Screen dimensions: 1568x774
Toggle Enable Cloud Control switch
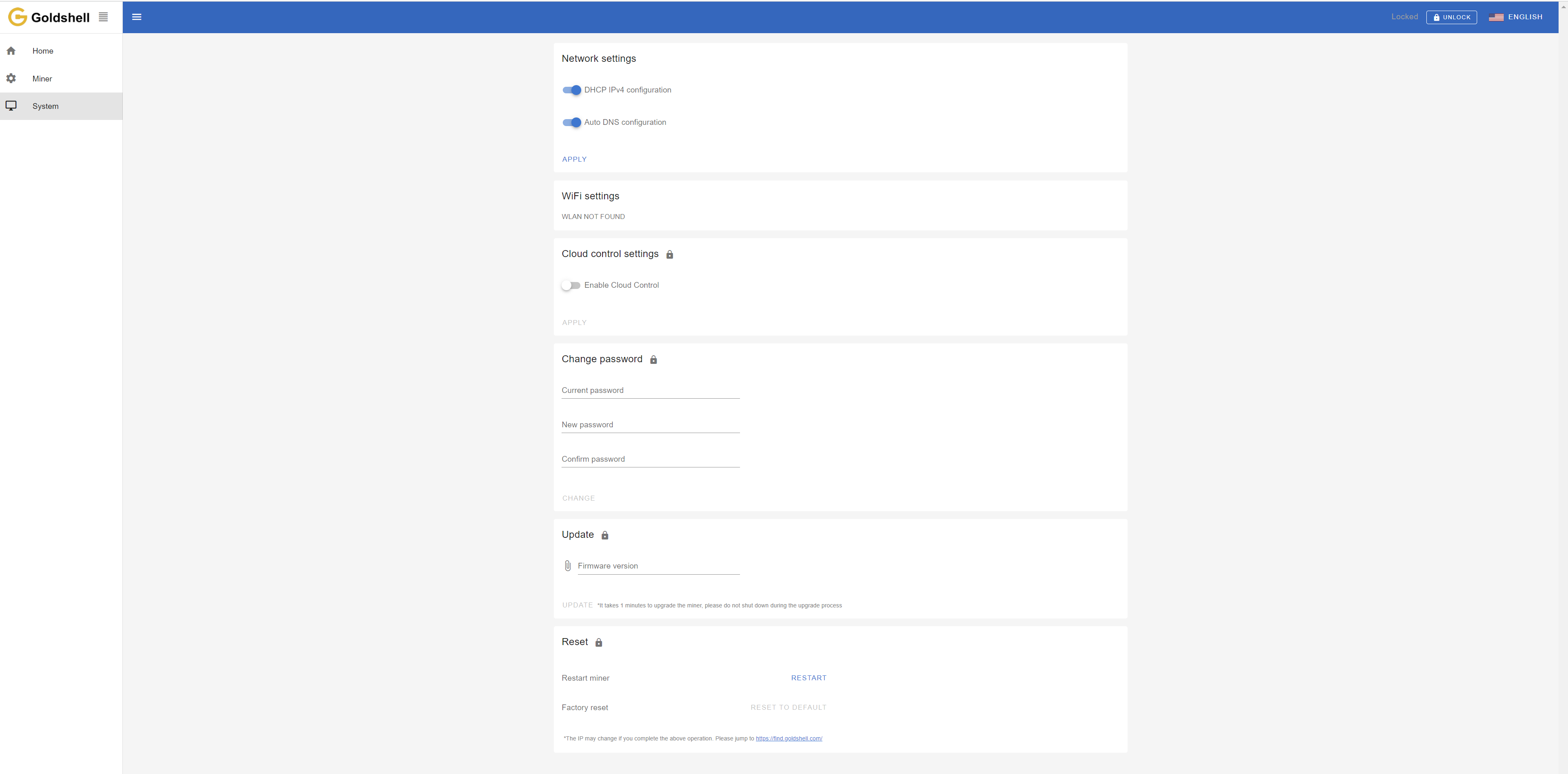tap(571, 285)
